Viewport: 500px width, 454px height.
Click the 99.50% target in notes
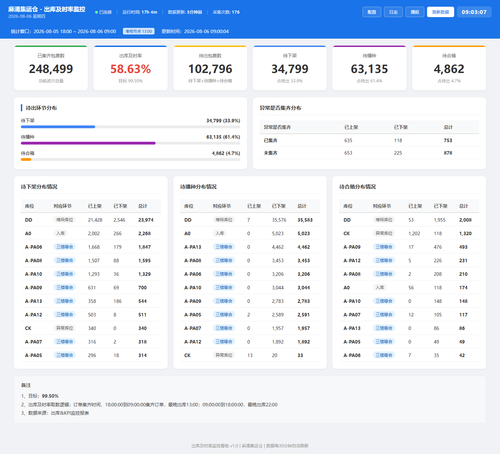[x=50, y=396]
